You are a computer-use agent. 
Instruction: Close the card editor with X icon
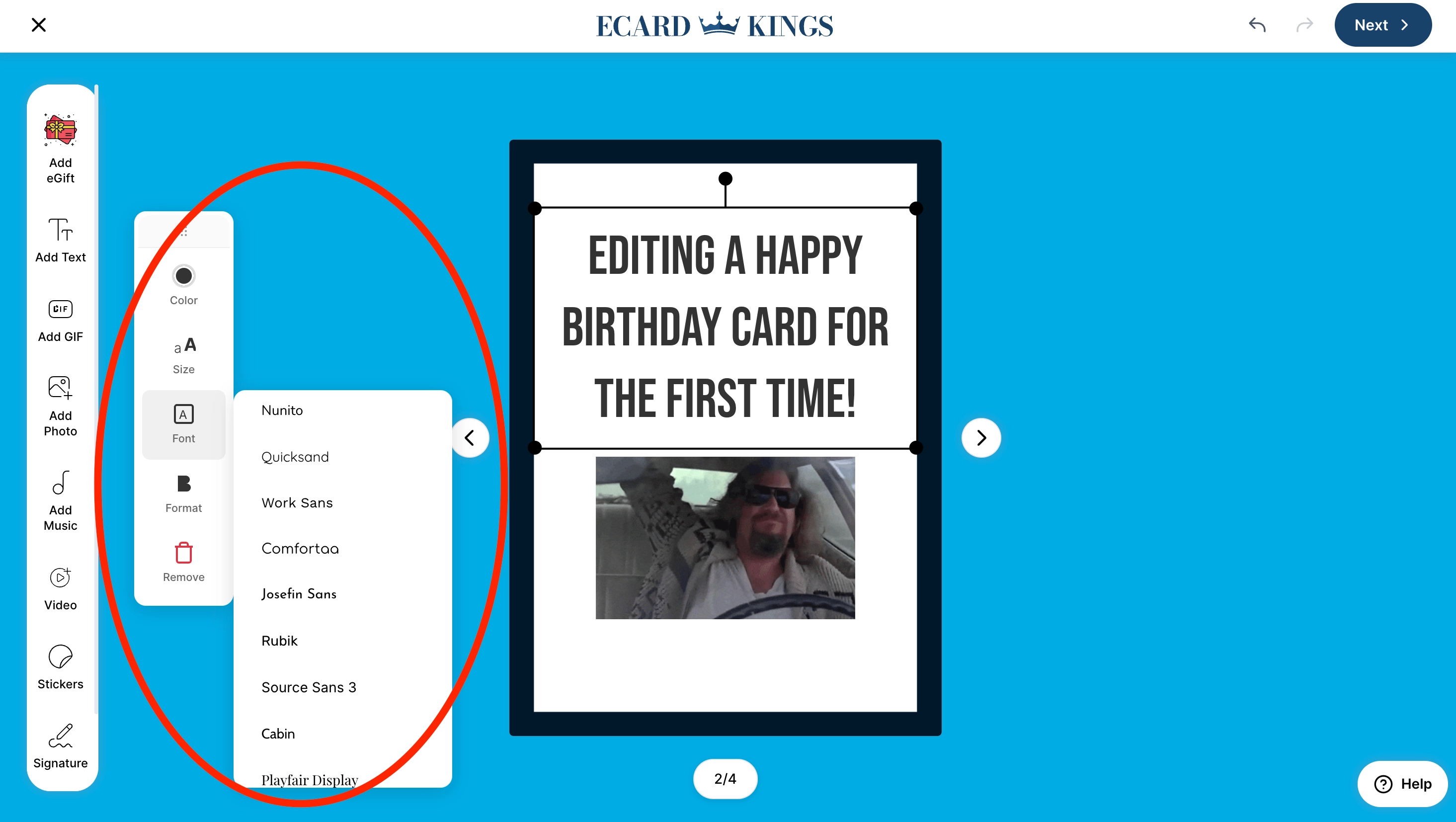[x=38, y=25]
